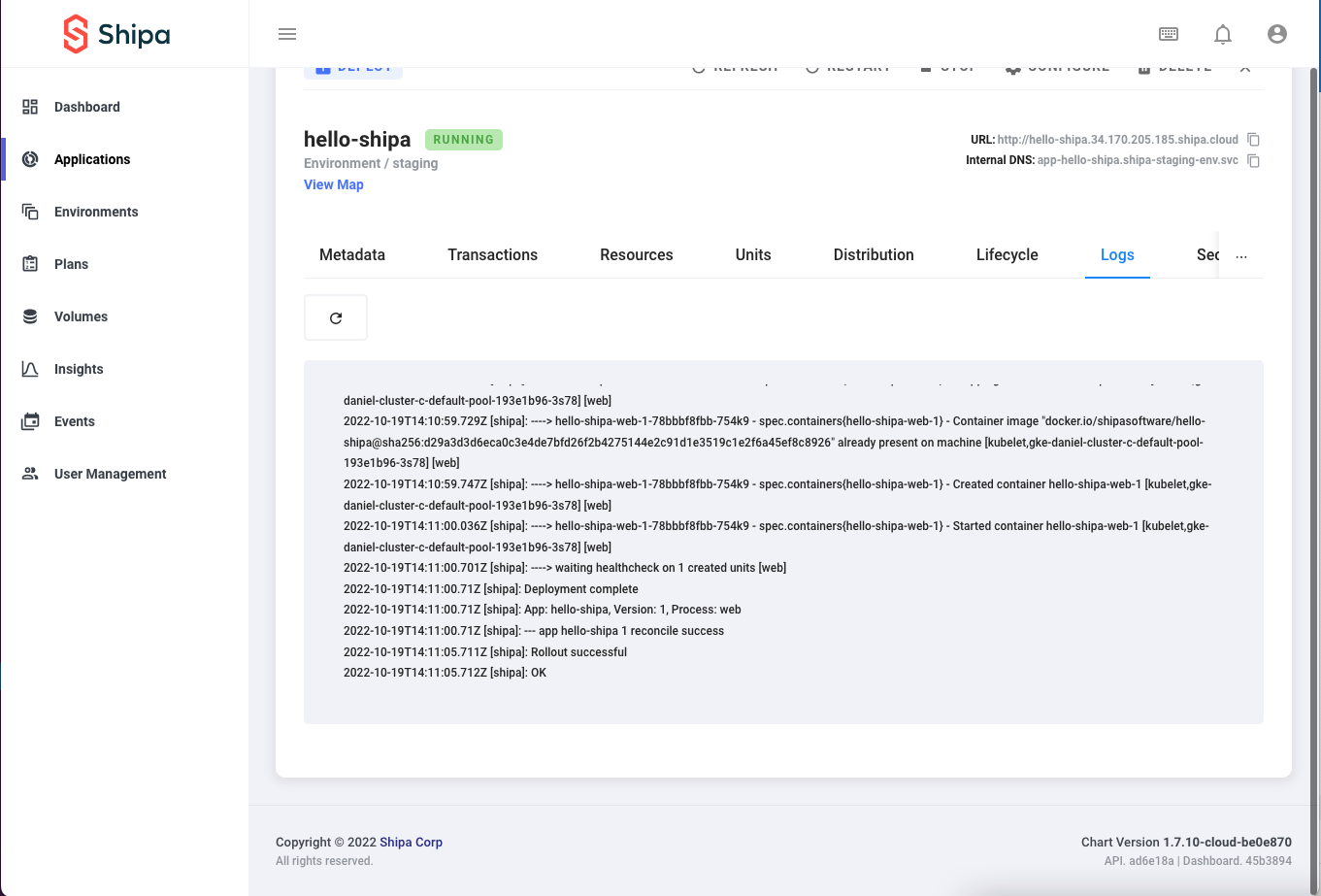Screen dimensions: 1321x896
Task: Click the 'Rollout successful' log line
Action: click(485, 652)
